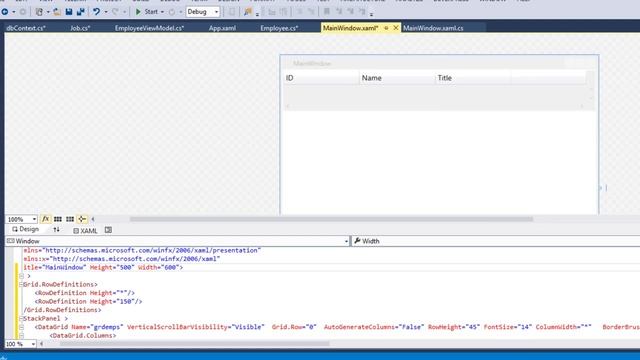
Task: Toggle the snap to snaplines icon
Action: click(x=82, y=219)
